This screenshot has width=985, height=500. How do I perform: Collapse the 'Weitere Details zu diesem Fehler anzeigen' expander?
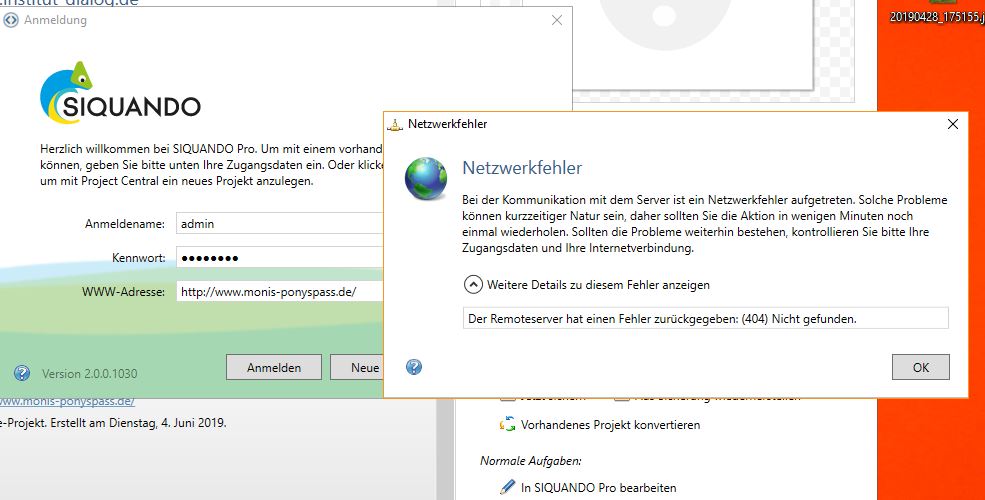[473, 285]
